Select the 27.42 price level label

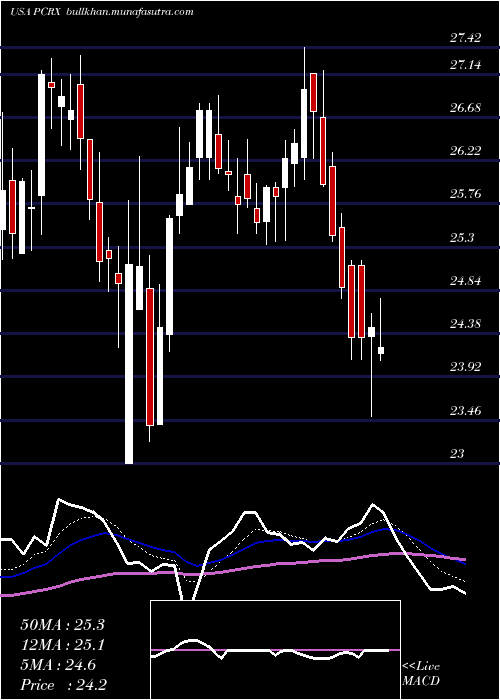pyautogui.click(x=466, y=38)
